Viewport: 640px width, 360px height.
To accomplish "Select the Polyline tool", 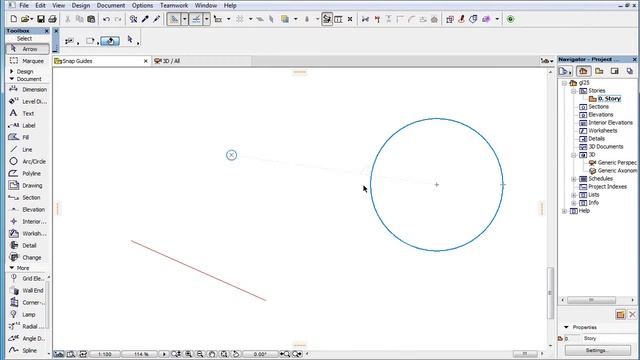I will tap(28, 173).
